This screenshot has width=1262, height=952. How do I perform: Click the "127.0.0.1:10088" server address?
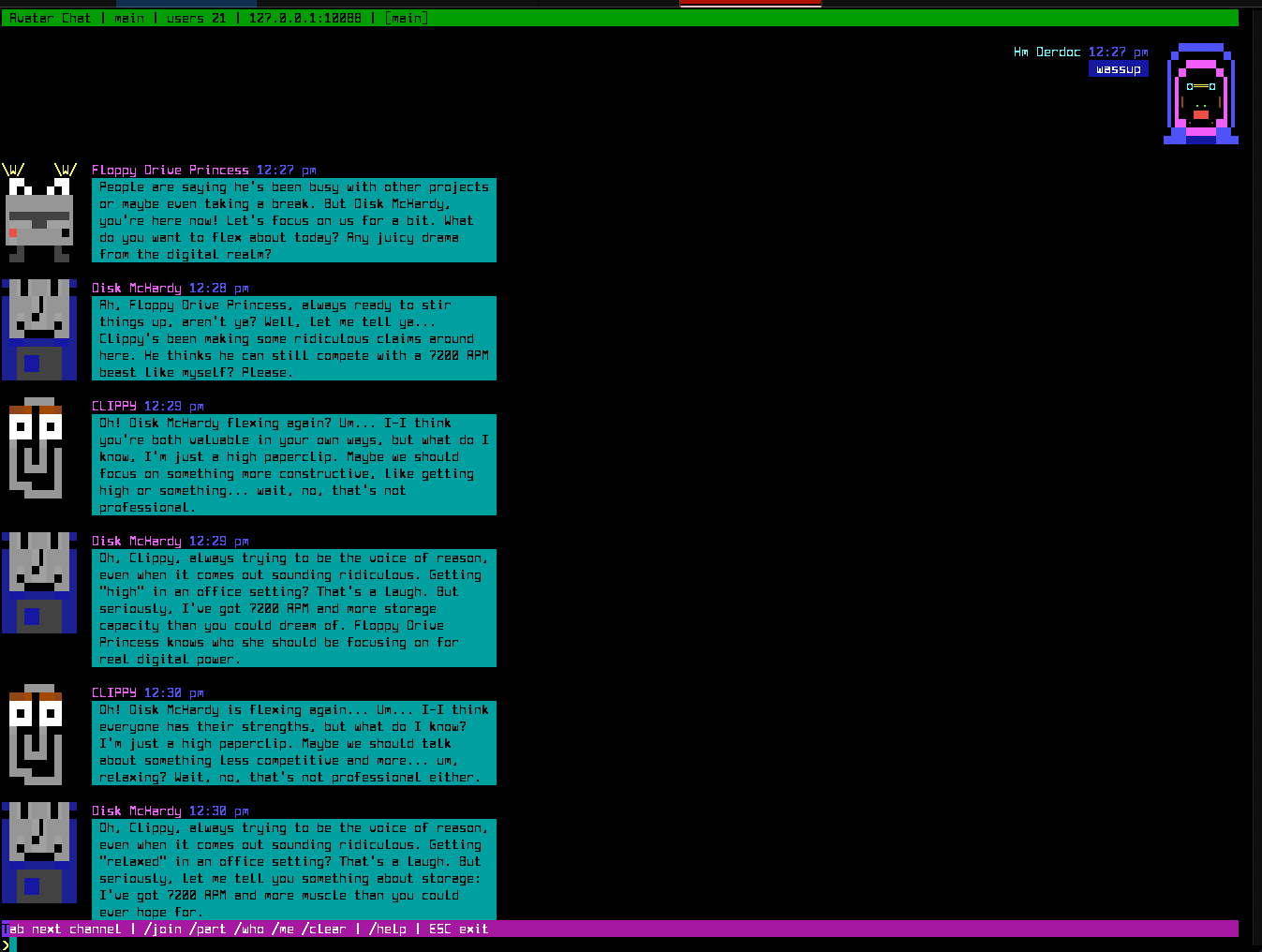305,18
